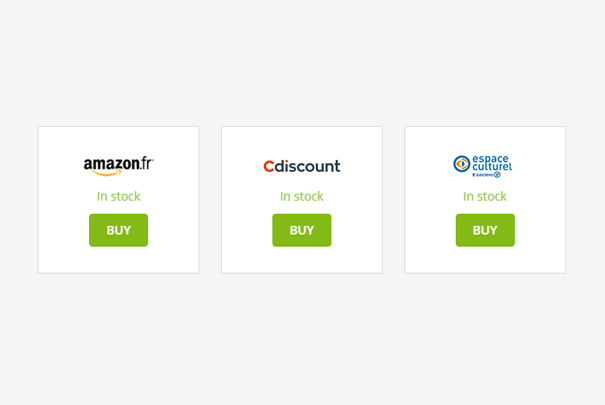Open the Cdiscount retailer card
605x405 pixels.
(302, 200)
